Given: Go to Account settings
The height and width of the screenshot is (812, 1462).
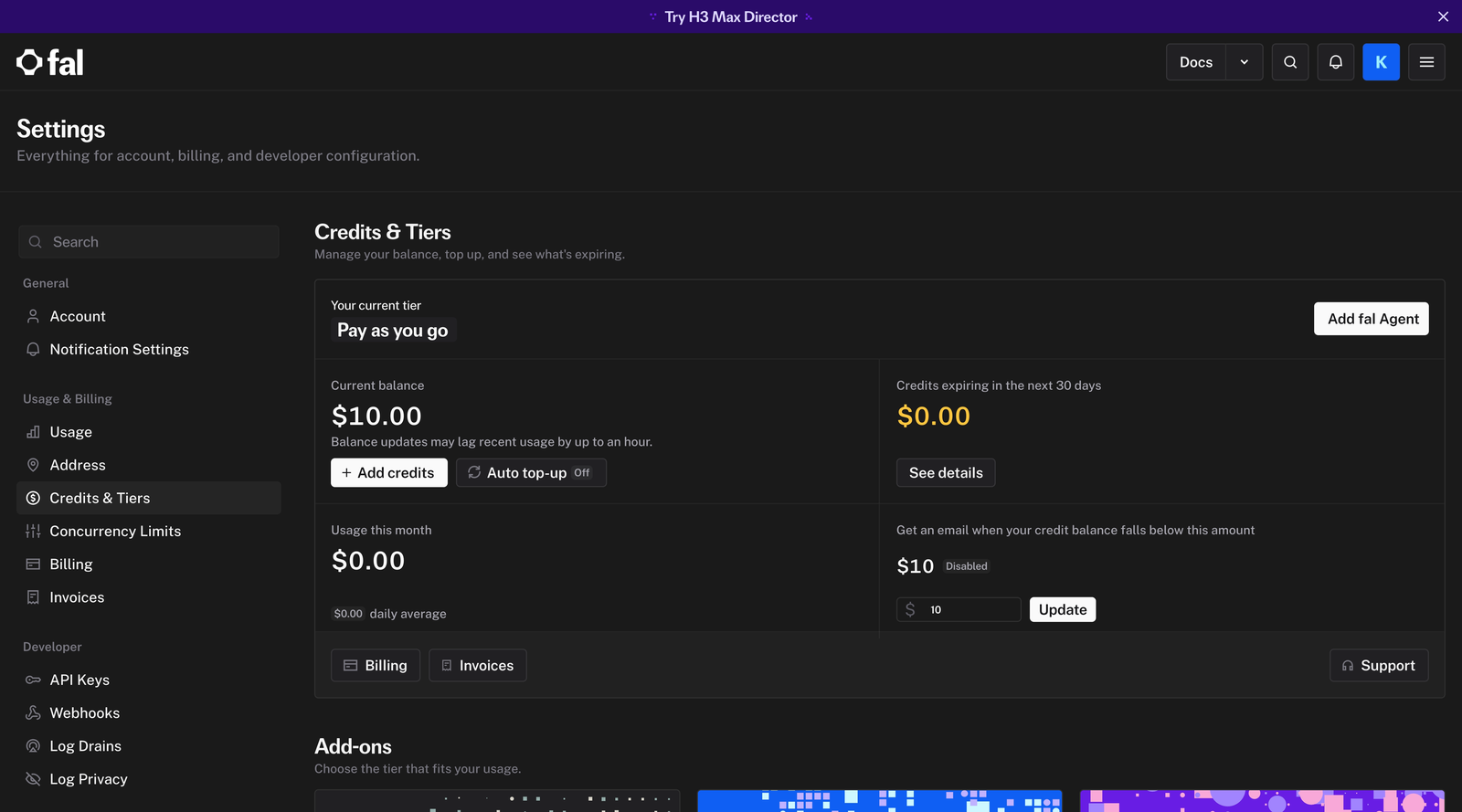Looking at the screenshot, I should [x=149, y=316].
